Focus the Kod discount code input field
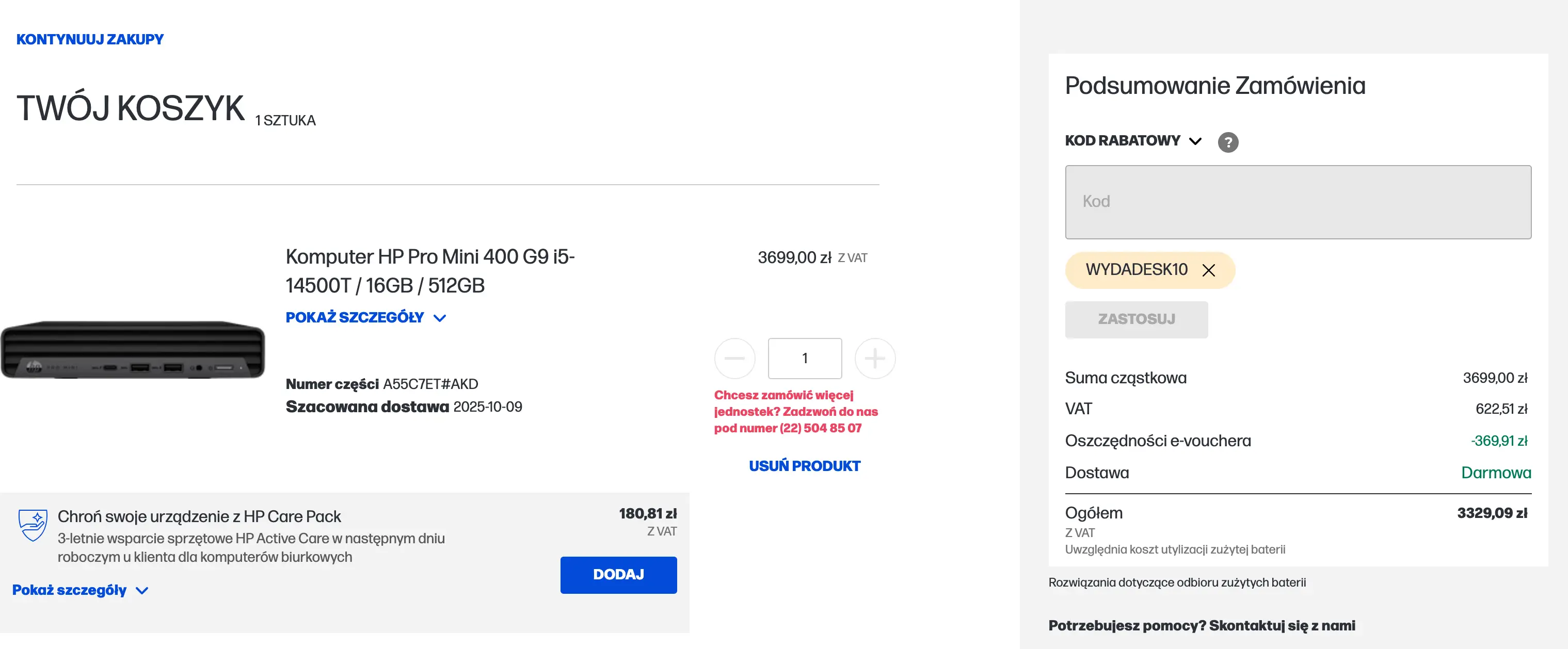1568x649 pixels. click(1298, 202)
